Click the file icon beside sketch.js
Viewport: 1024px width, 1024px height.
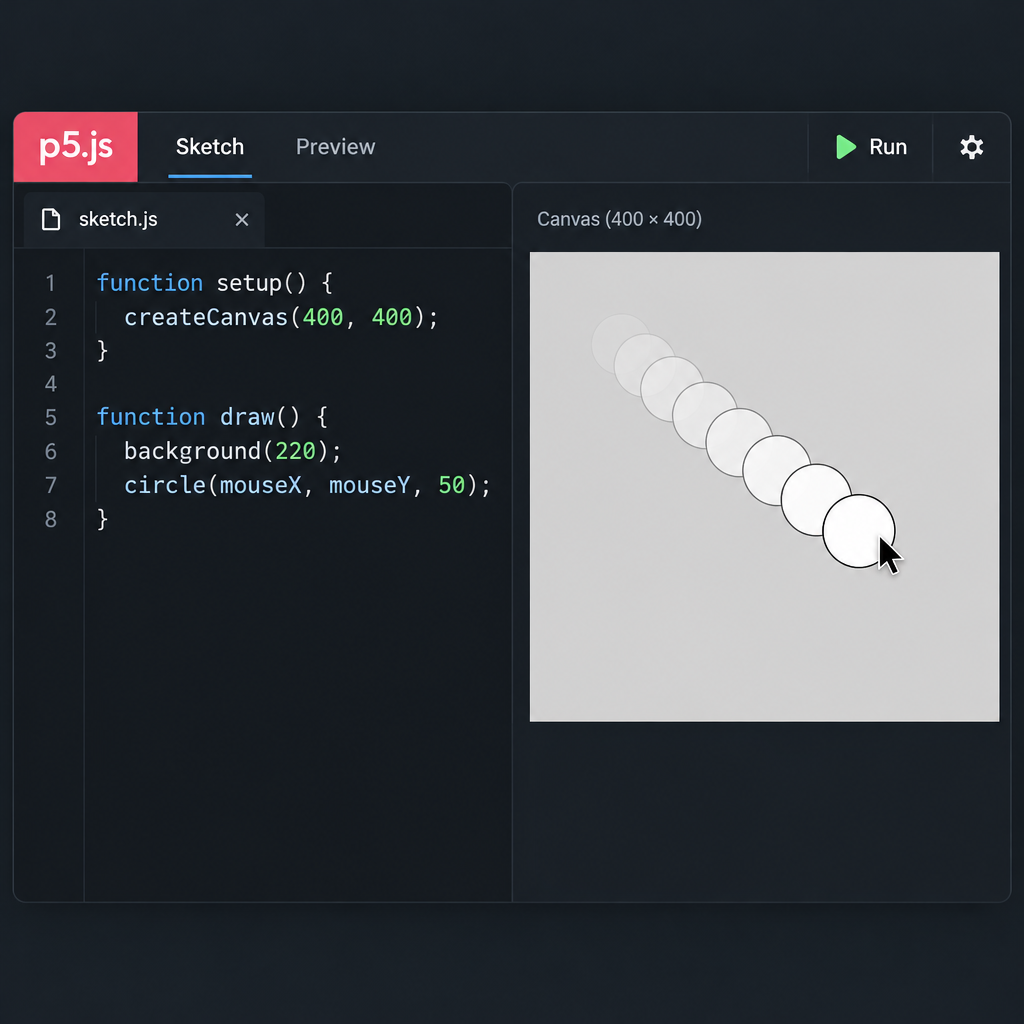[51, 219]
